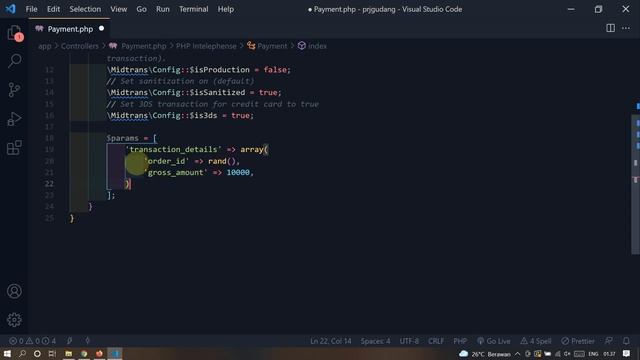Open the Extensions view
Screen dimensions: 640x360
pyautogui.click(x=14, y=147)
